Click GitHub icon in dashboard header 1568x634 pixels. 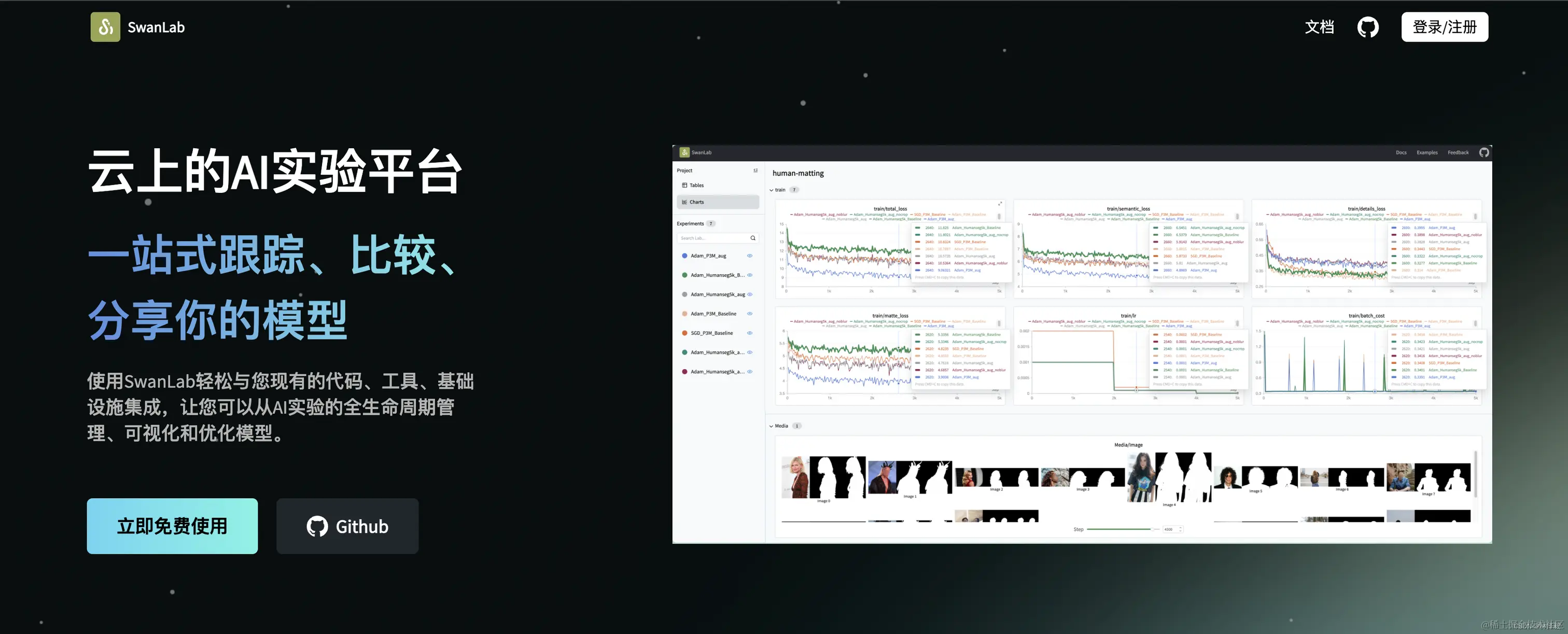pos(1484,153)
